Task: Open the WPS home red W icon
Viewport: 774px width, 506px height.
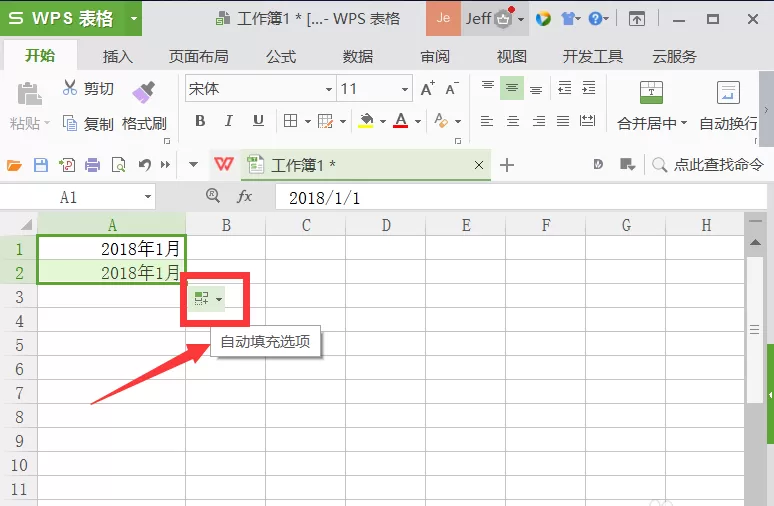Action: 223,164
